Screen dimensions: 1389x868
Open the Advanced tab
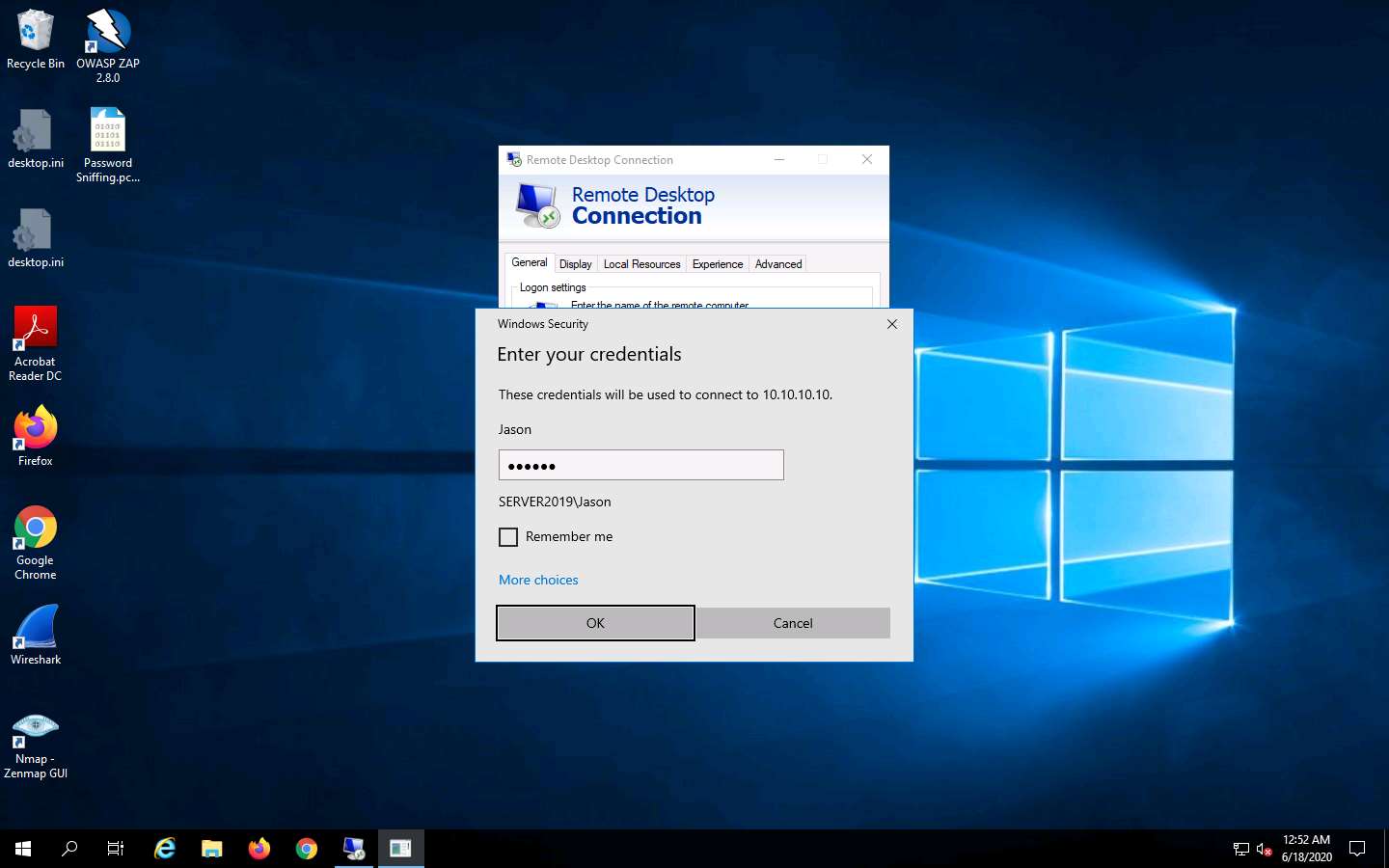tap(778, 264)
